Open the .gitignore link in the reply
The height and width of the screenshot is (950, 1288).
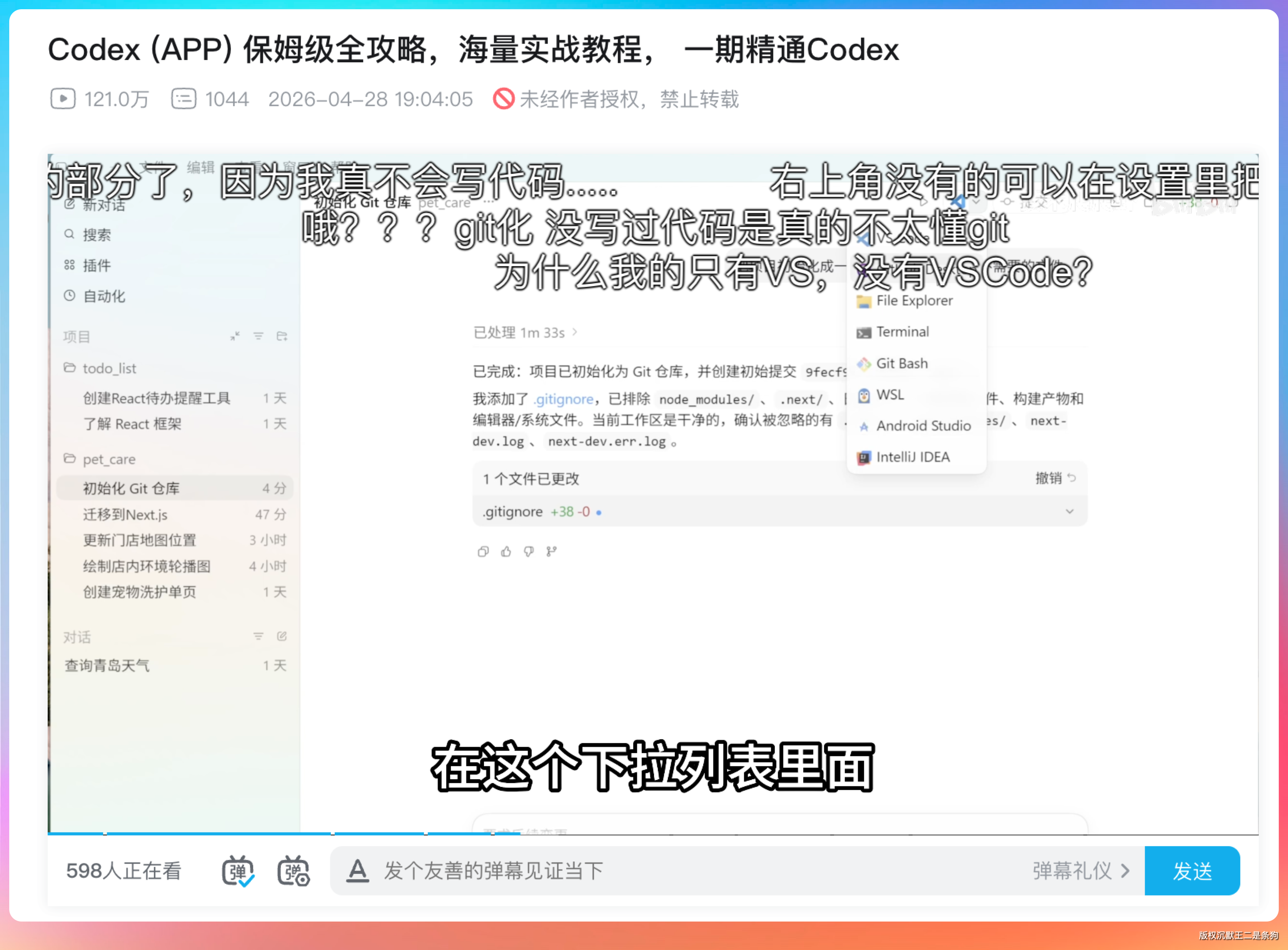coord(563,399)
